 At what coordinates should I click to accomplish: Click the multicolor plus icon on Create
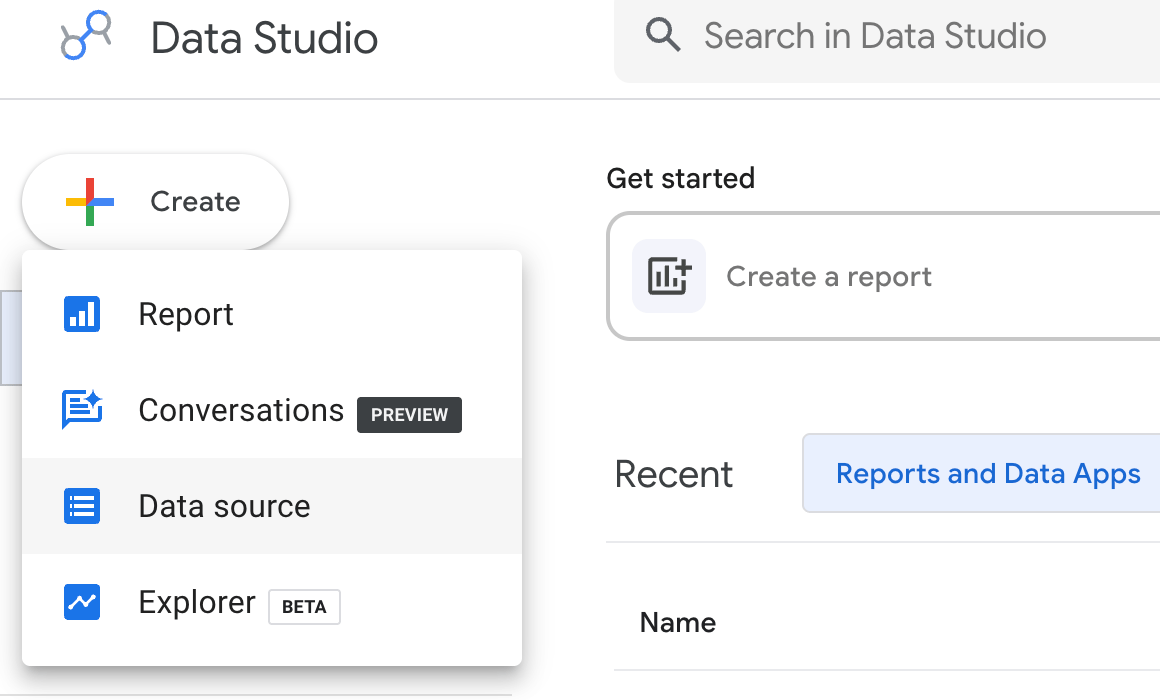pos(90,201)
